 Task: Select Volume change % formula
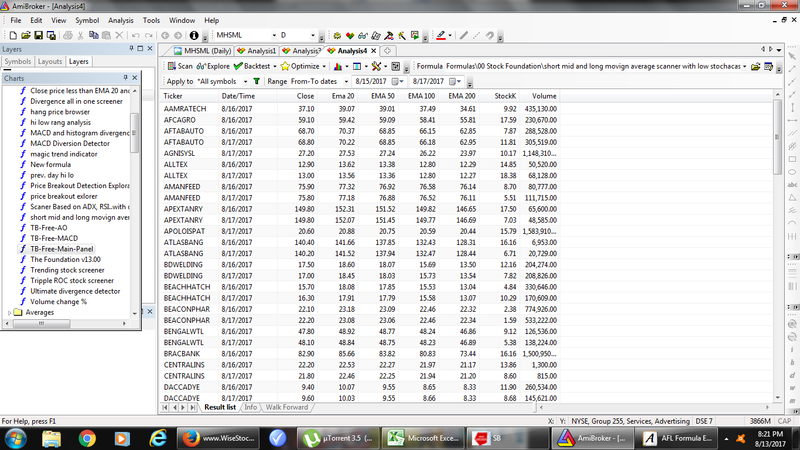coord(58,302)
